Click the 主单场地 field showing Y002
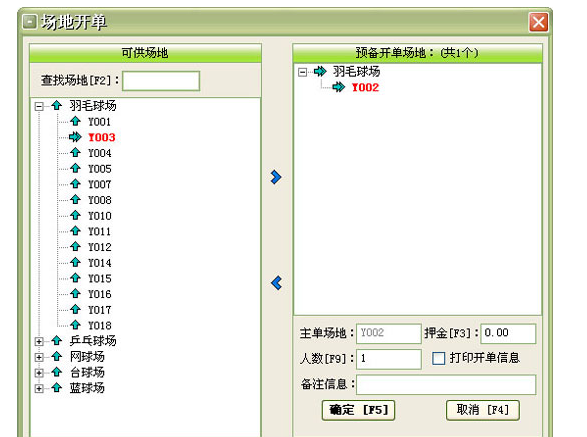Image resolution: width=587 pixels, height=437 pixels. tap(389, 333)
